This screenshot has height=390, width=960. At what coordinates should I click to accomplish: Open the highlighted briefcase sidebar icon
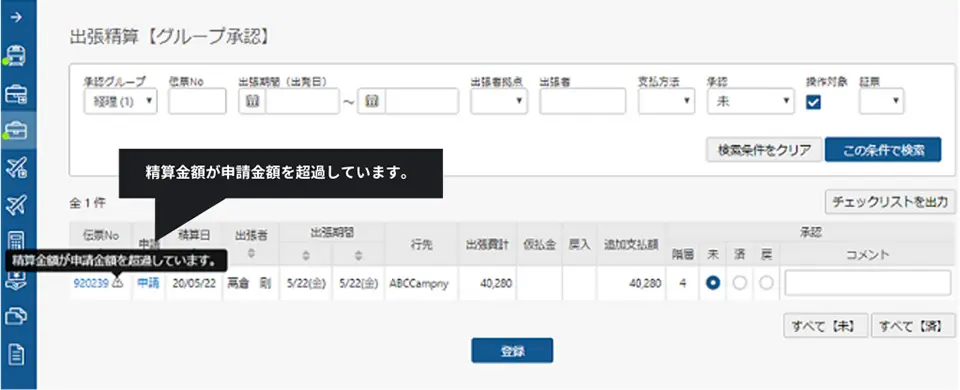(x=17, y=131)
